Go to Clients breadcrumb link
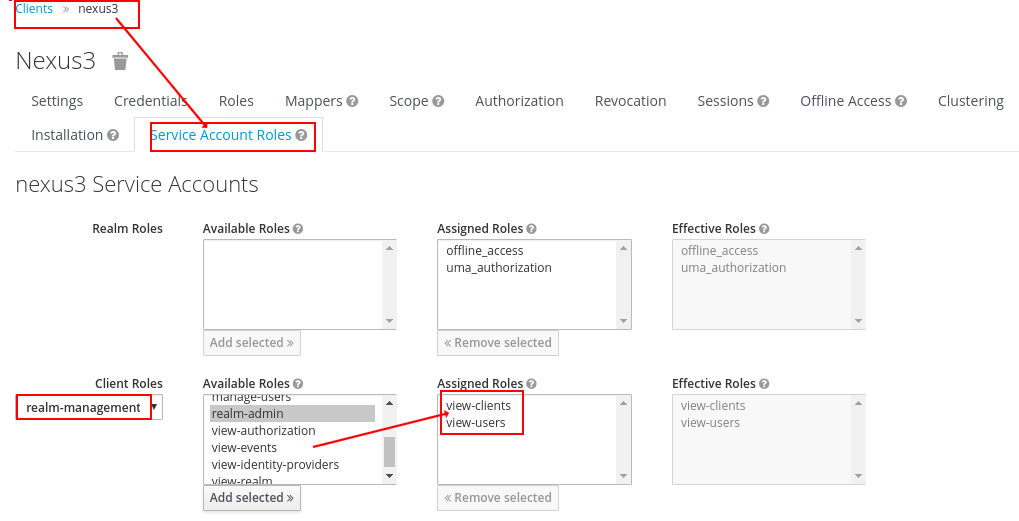Screen dimensions: 1019x521 pos(34,8)
